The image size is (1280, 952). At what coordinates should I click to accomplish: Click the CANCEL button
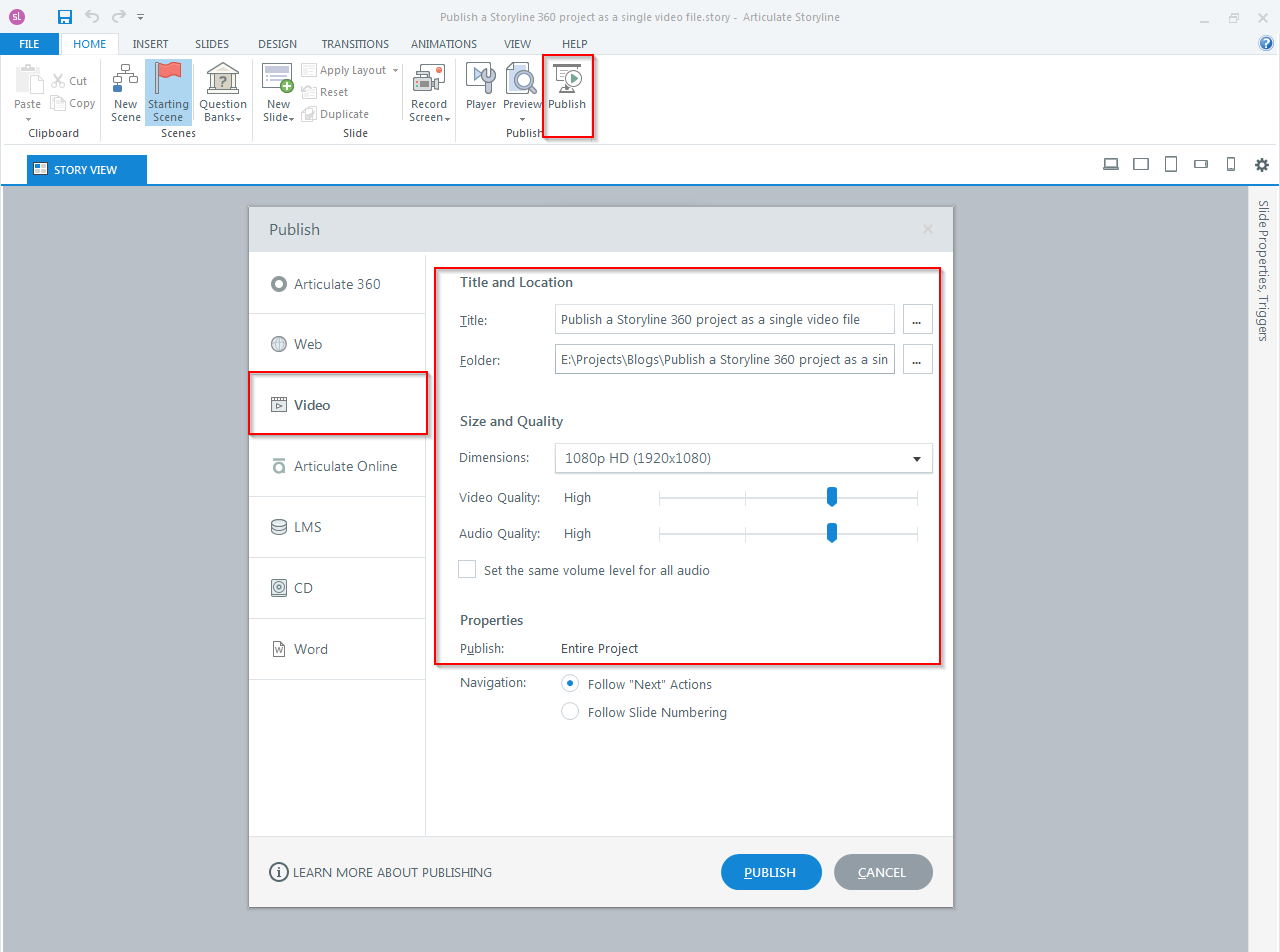[883, 872]
